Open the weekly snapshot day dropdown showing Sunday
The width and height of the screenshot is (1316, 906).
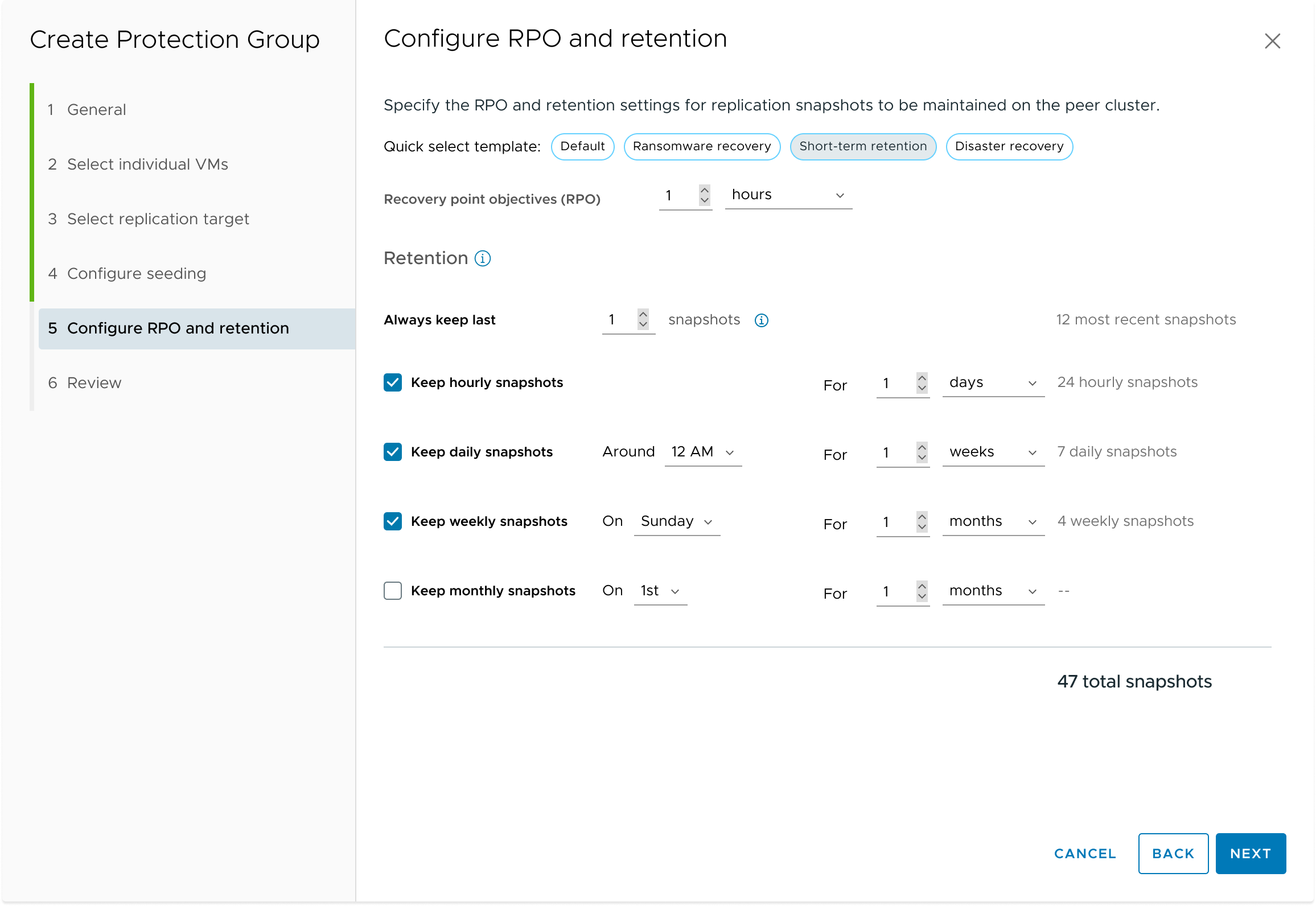pos(676,521)
